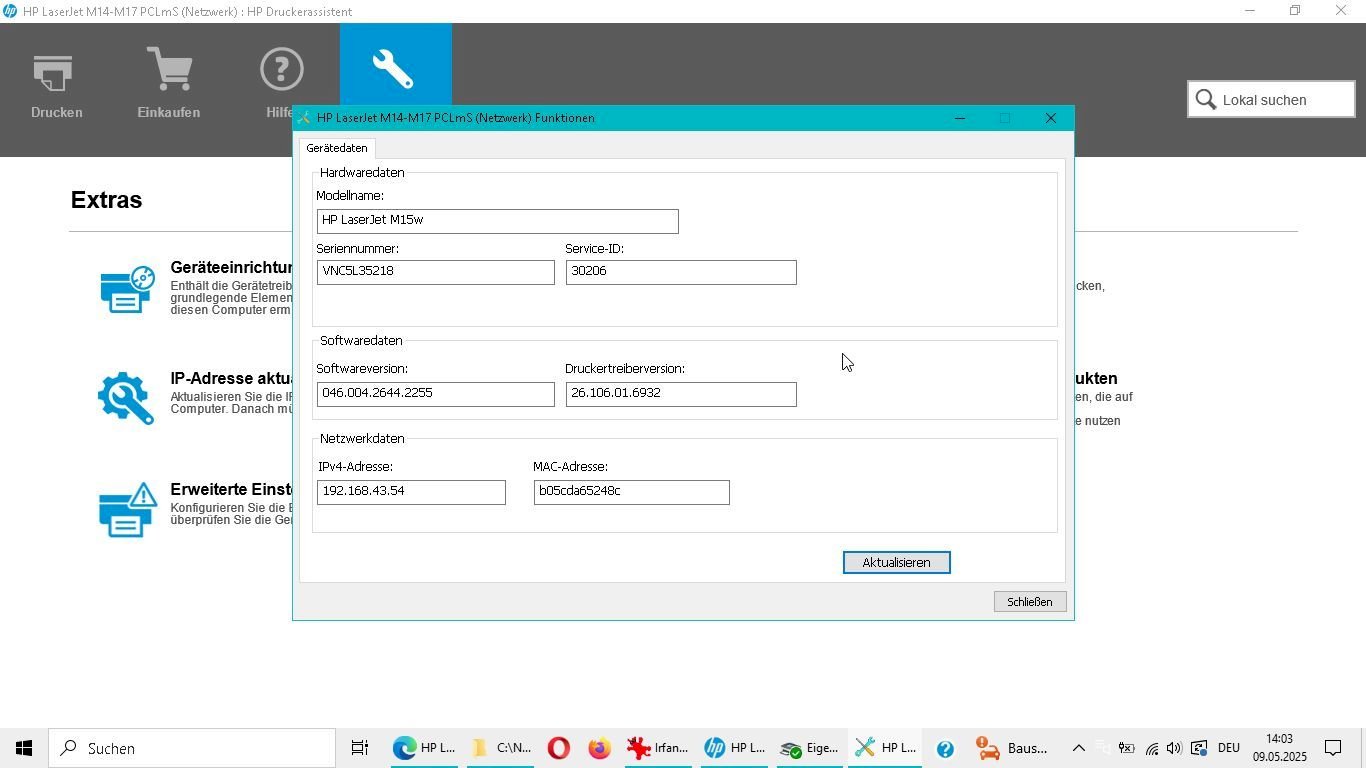Click the Modellname text field
1366x768 pixels.
(497, 221)
